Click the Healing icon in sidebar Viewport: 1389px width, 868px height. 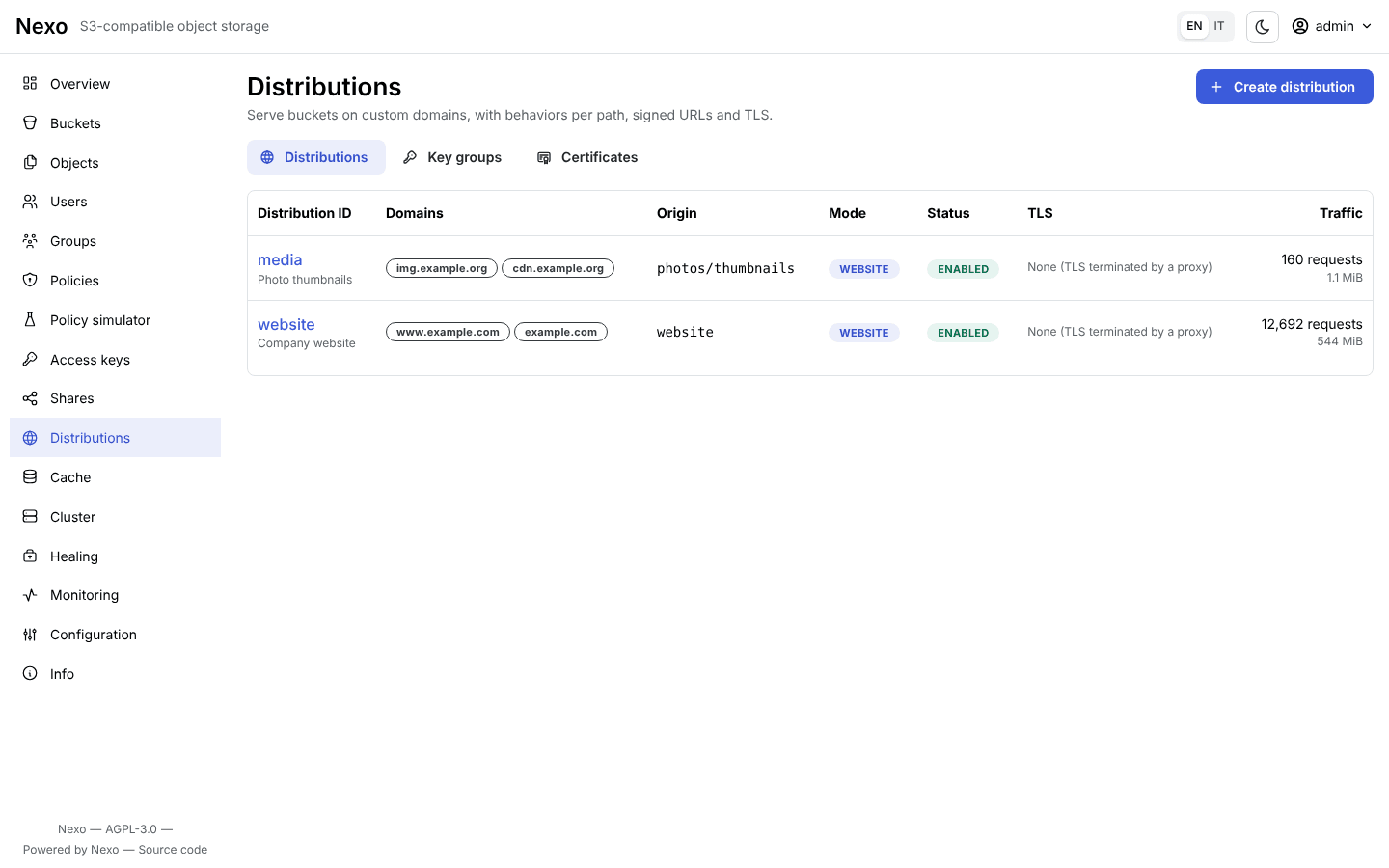pyautogui.click(x=30, y=556)
